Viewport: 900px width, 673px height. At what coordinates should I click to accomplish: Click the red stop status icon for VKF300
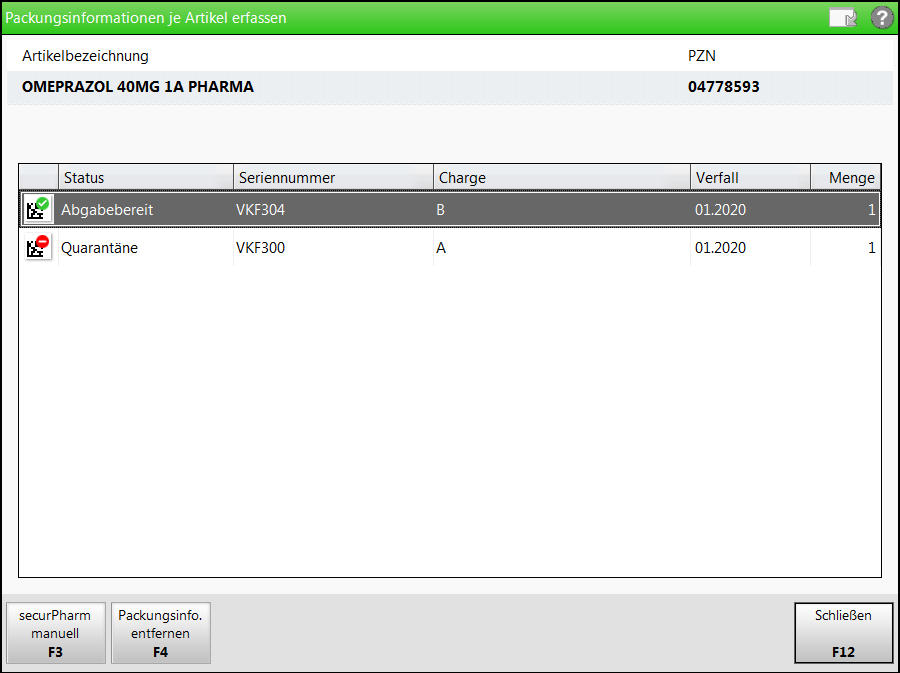(38, 248)
